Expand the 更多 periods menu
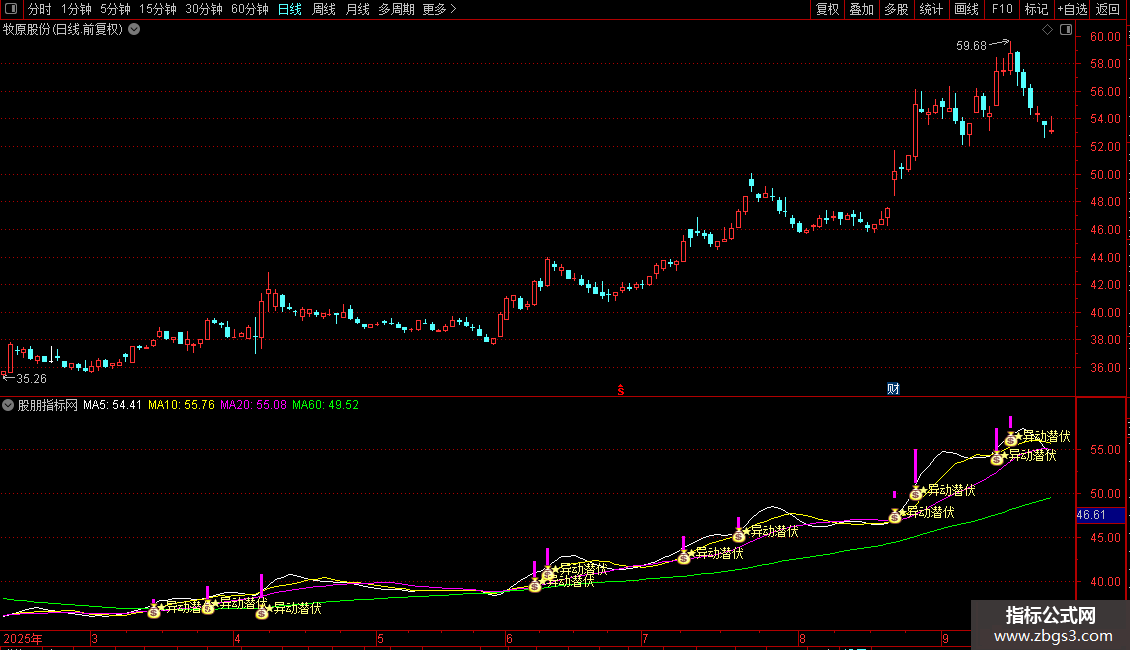Screen dimensions: 1130x650 click(439, 9)
